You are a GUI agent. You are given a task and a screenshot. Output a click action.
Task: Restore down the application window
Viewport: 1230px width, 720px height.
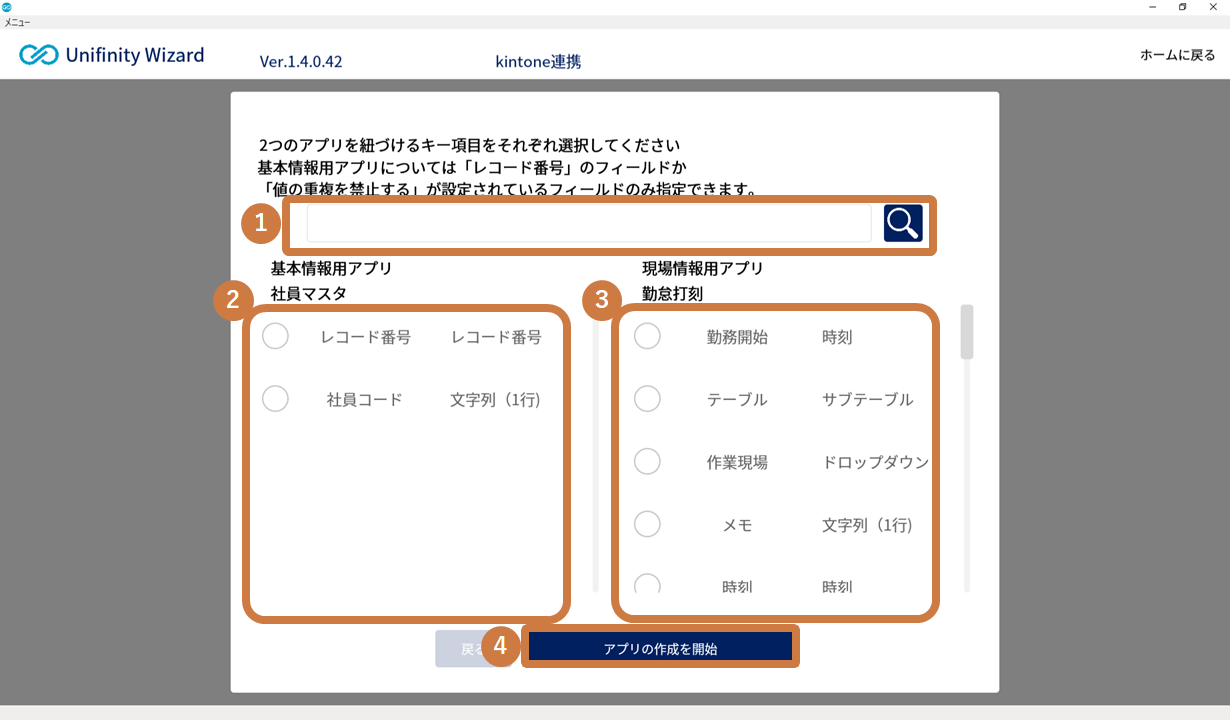(1182, 7)
